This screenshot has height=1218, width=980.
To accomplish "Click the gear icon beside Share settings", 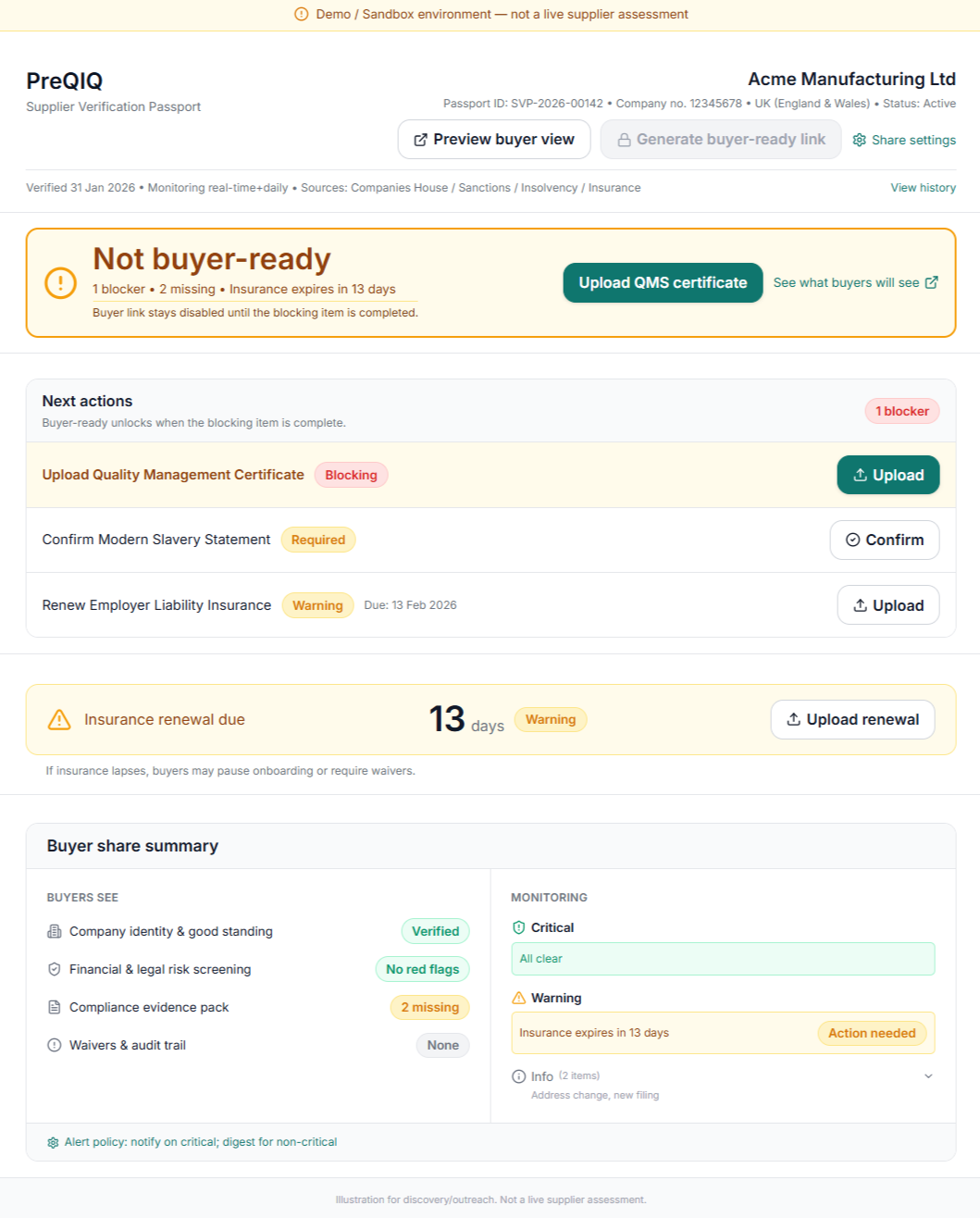I will (x=859, y=140).
